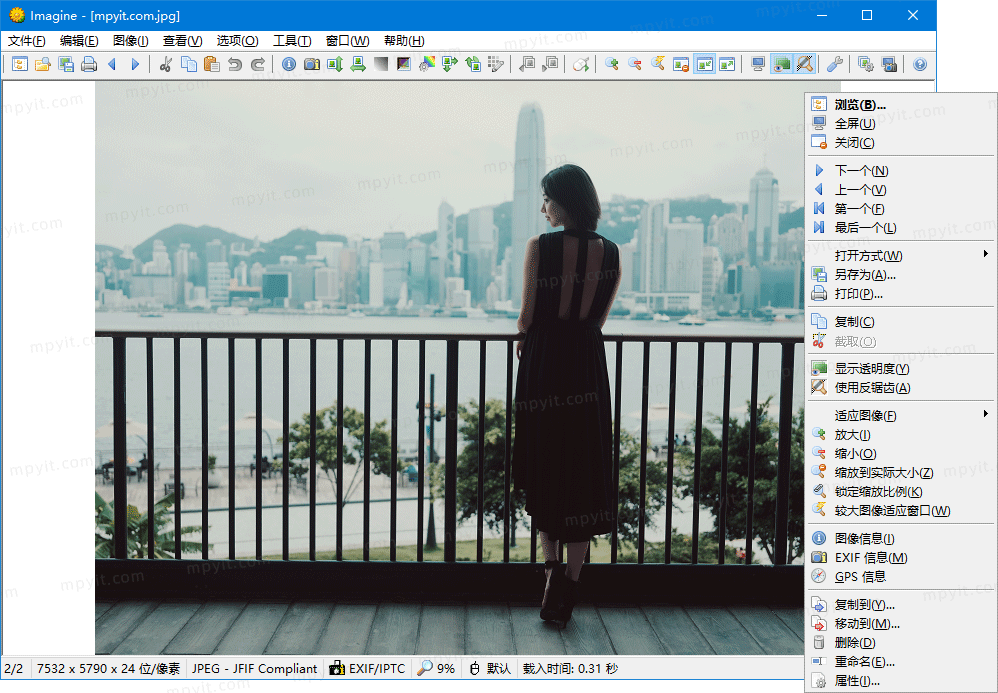Screen dimensions: 998x693
Task: Choose EXIF 信息(M) in the context menu
Action: tap(900, 557)
